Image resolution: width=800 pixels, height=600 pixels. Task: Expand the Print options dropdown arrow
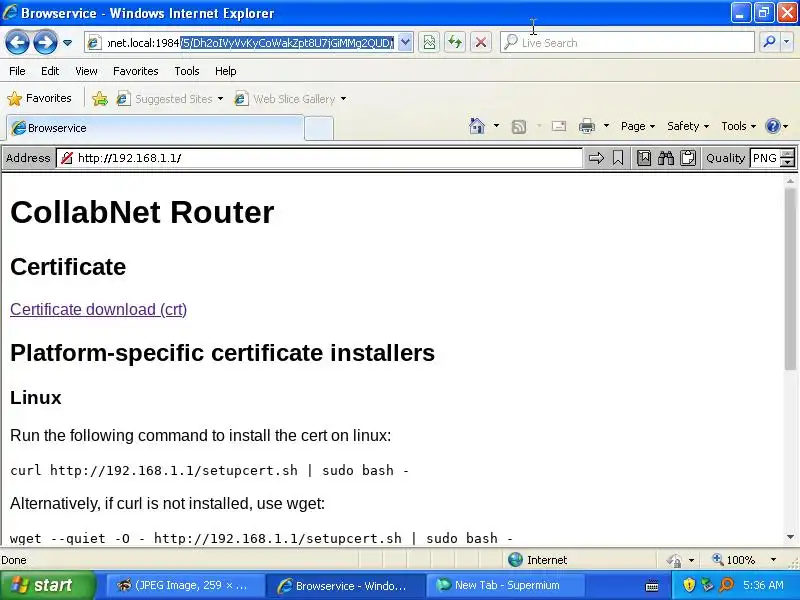606,126
